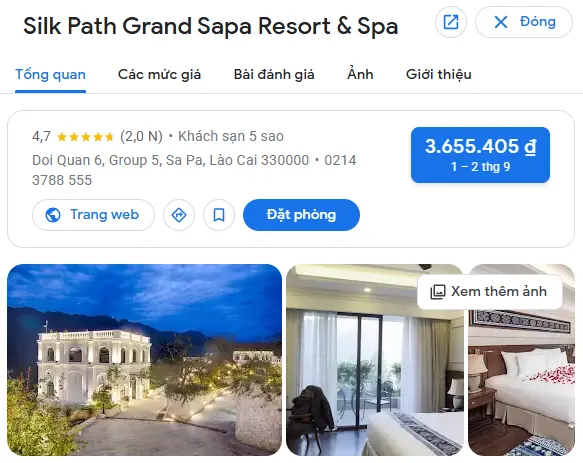Click the star rating icons
Image resolution: width=583 pixels, height=463 pixels.
coord(85,137)
